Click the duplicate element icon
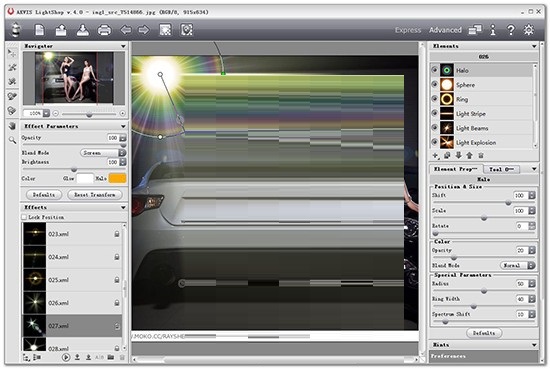The image size is (550, 369). pyautogui.click(x=447, y=155)
